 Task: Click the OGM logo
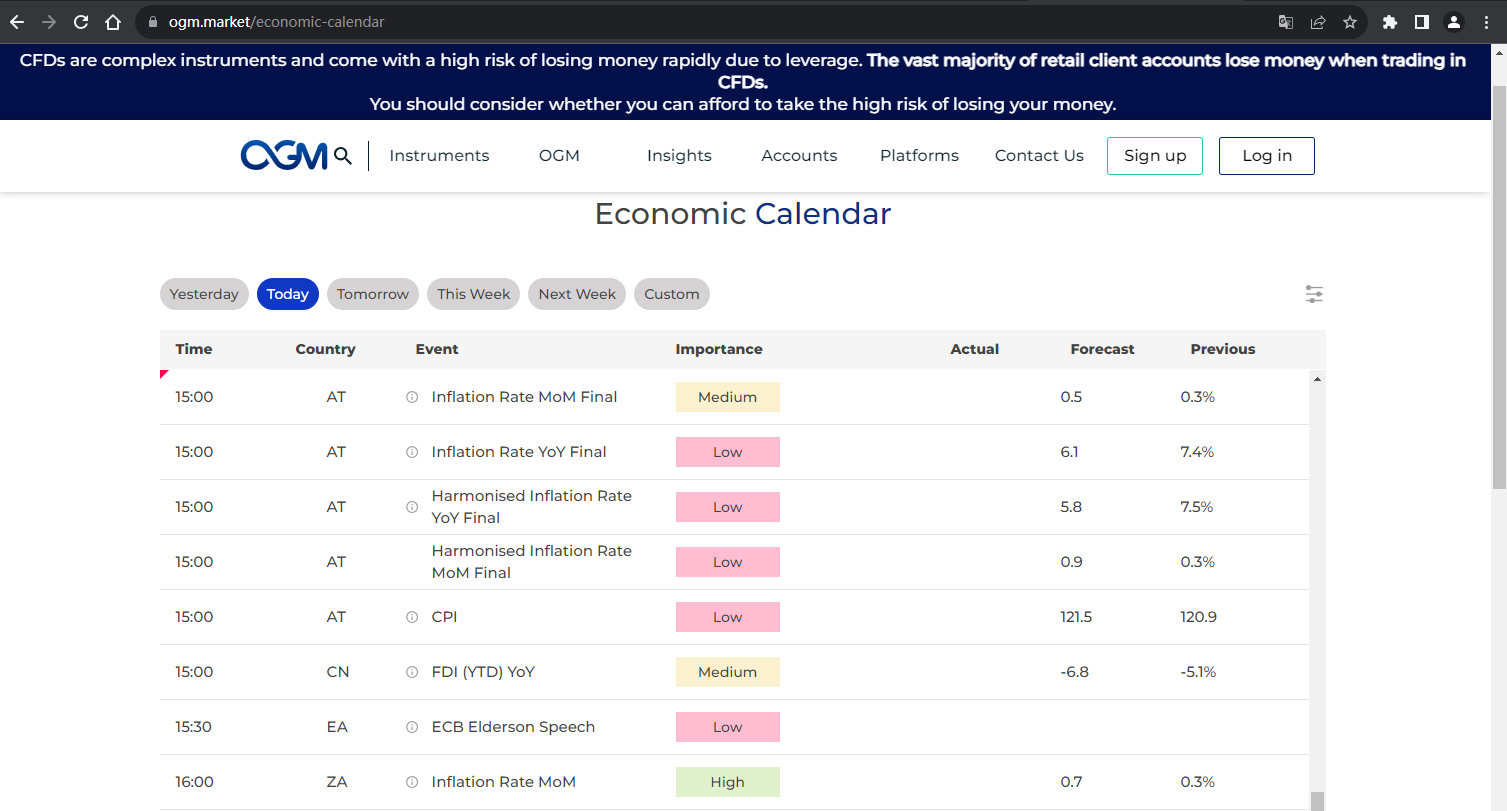click(284, 156)
